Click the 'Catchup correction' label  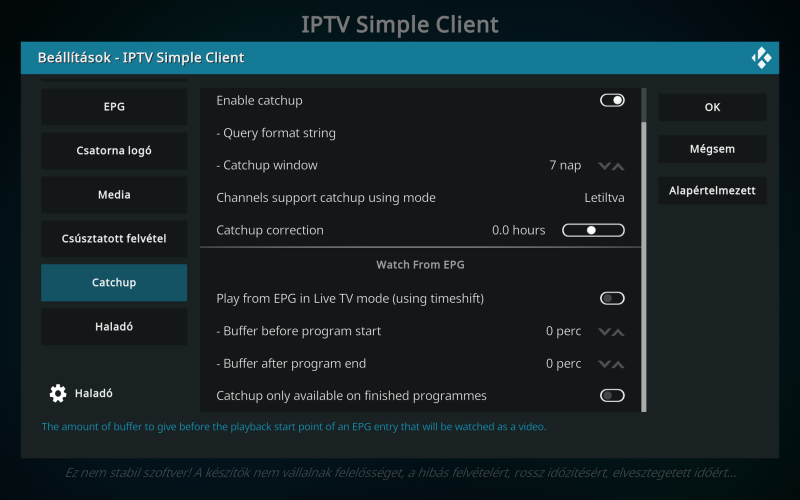(270, 230)
